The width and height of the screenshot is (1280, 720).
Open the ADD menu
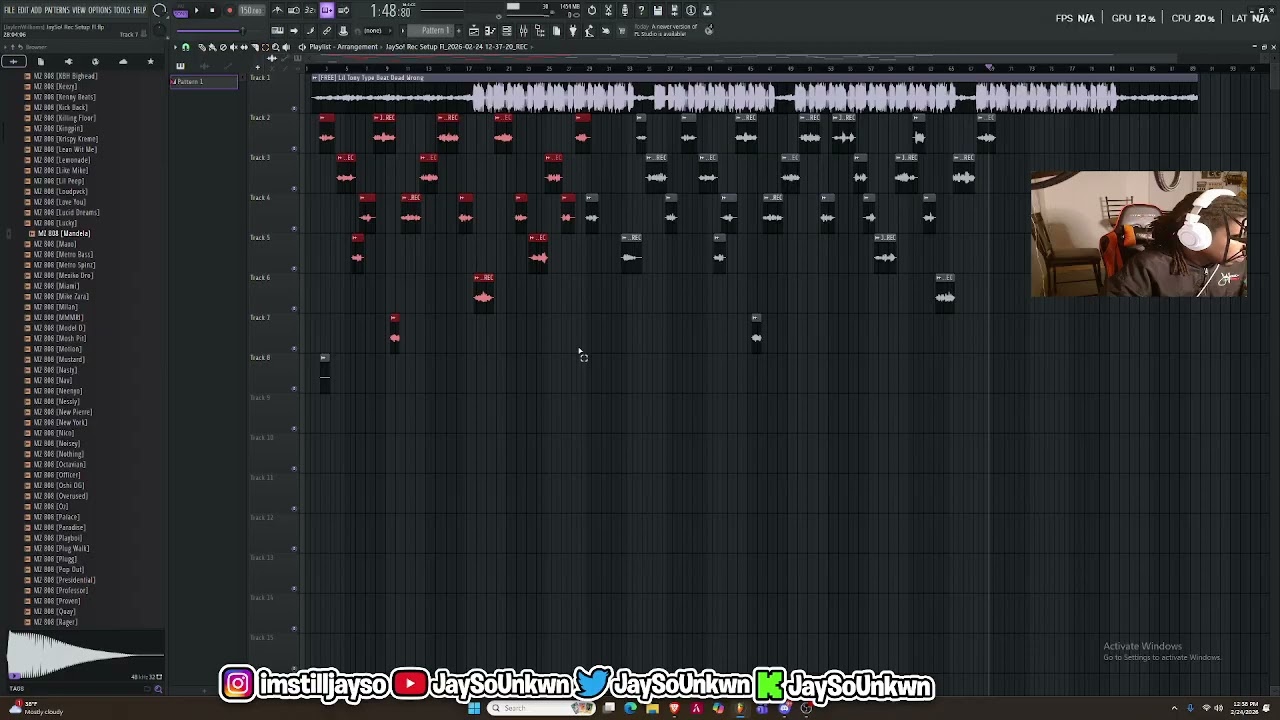(x=36, y=10)
